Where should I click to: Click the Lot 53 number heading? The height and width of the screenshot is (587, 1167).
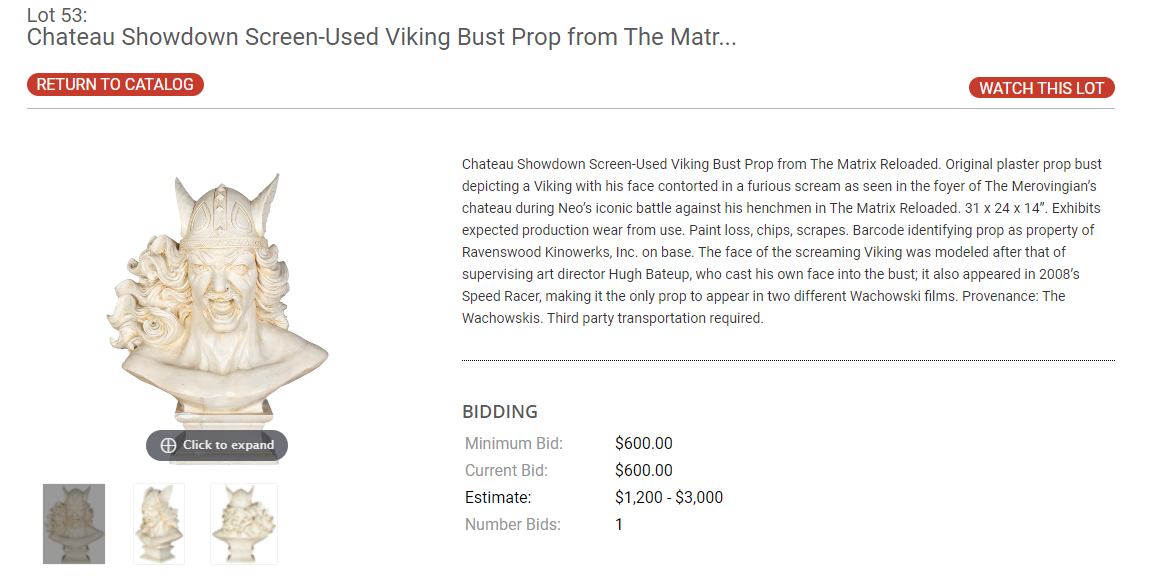(58, 15)
